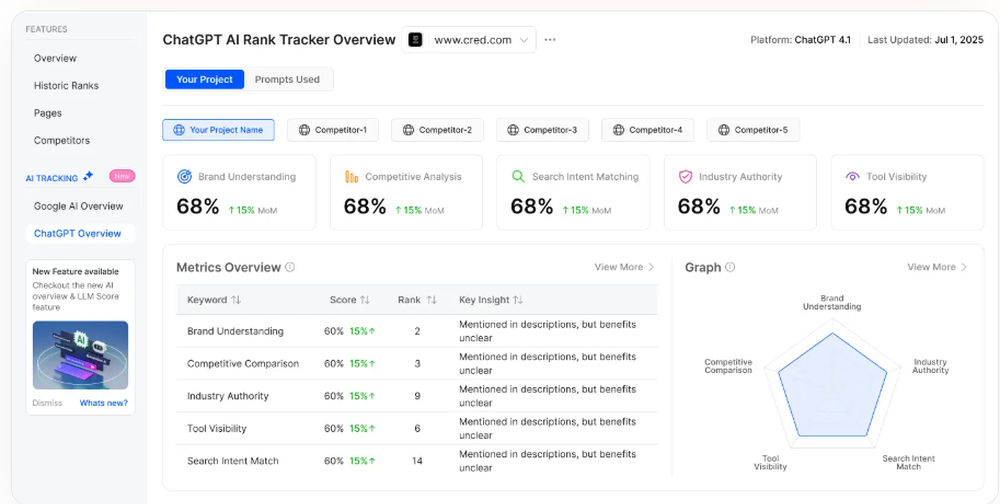Click the Brand Understanding 68% metric card
Screen dimensions: 1000x504
[239, 192]
